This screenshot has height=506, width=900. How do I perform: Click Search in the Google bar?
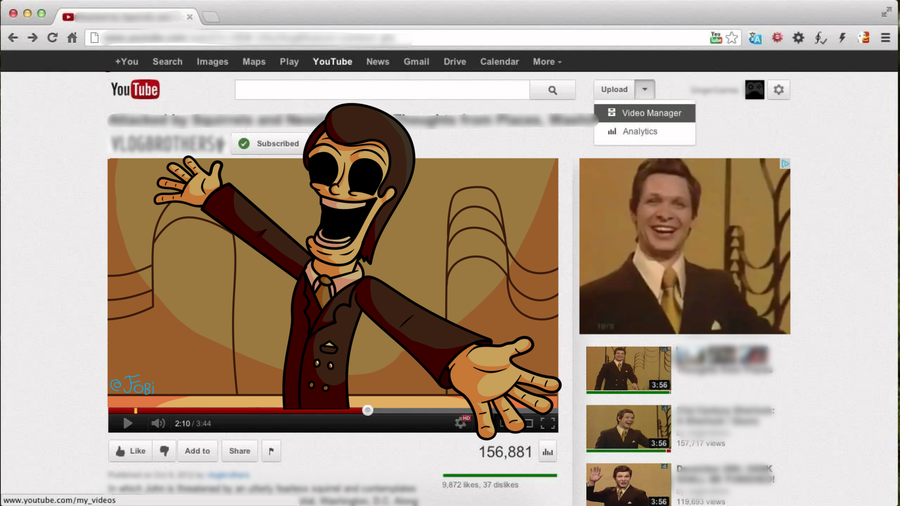point(168,61)
